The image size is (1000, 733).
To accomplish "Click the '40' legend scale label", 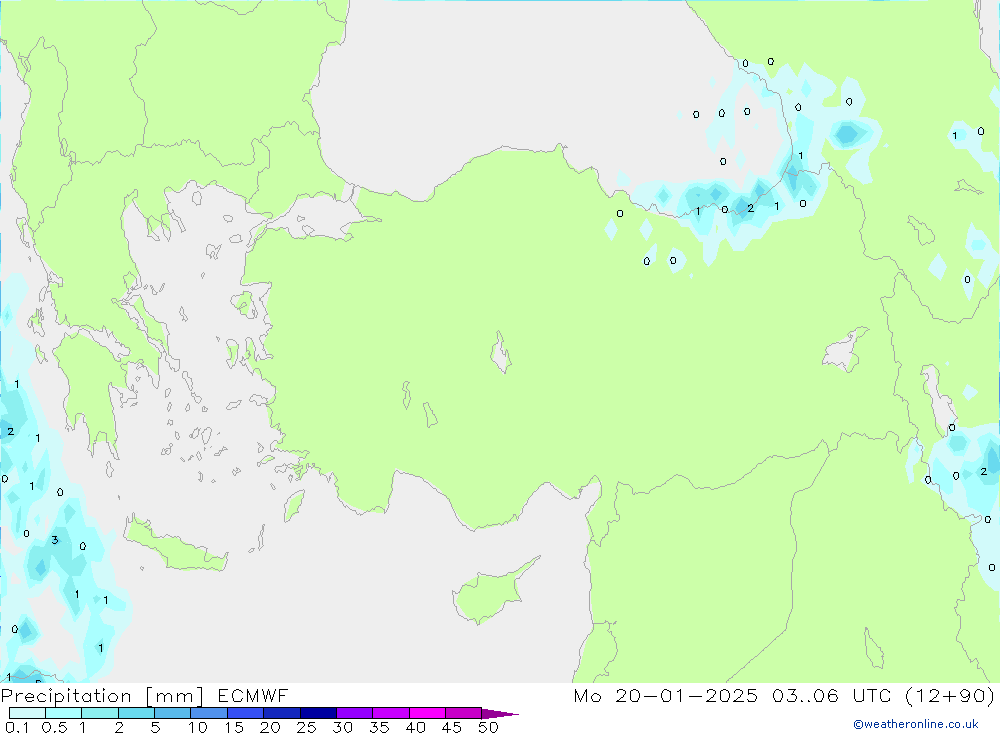I will pyautogui.click(x=415, y=727).
